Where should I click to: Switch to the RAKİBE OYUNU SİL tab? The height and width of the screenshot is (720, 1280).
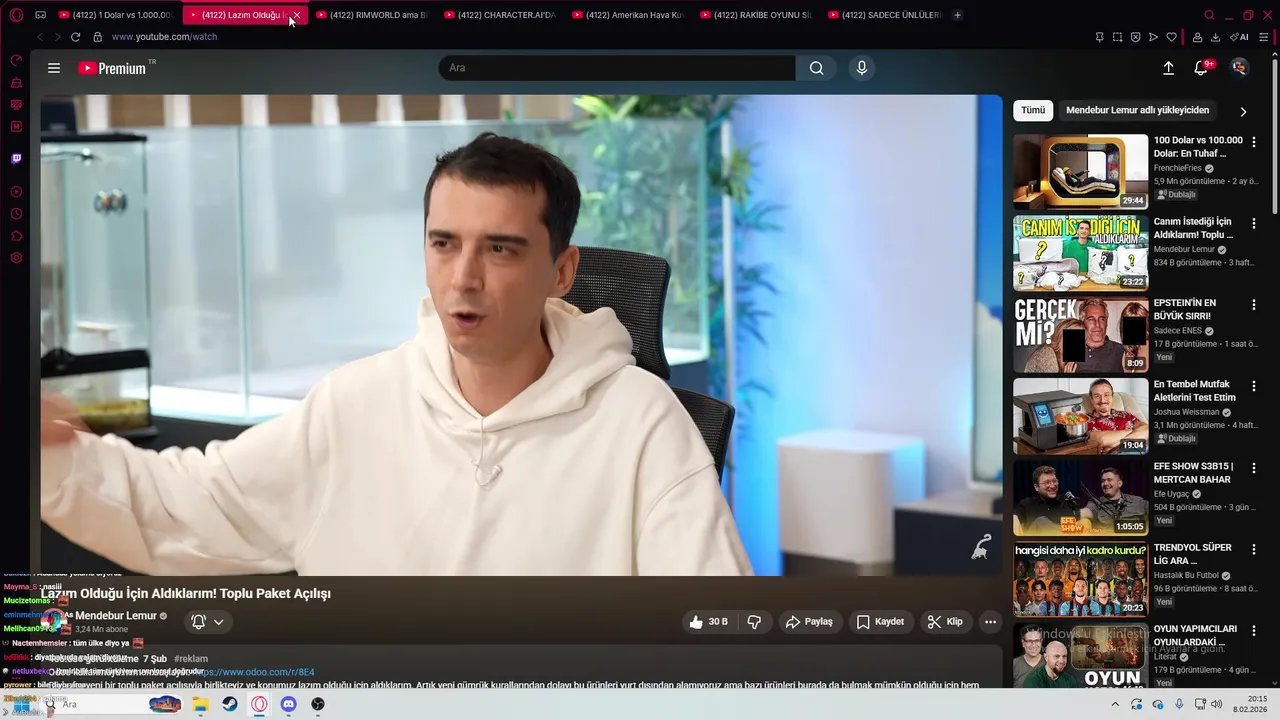tap(756, 15)
